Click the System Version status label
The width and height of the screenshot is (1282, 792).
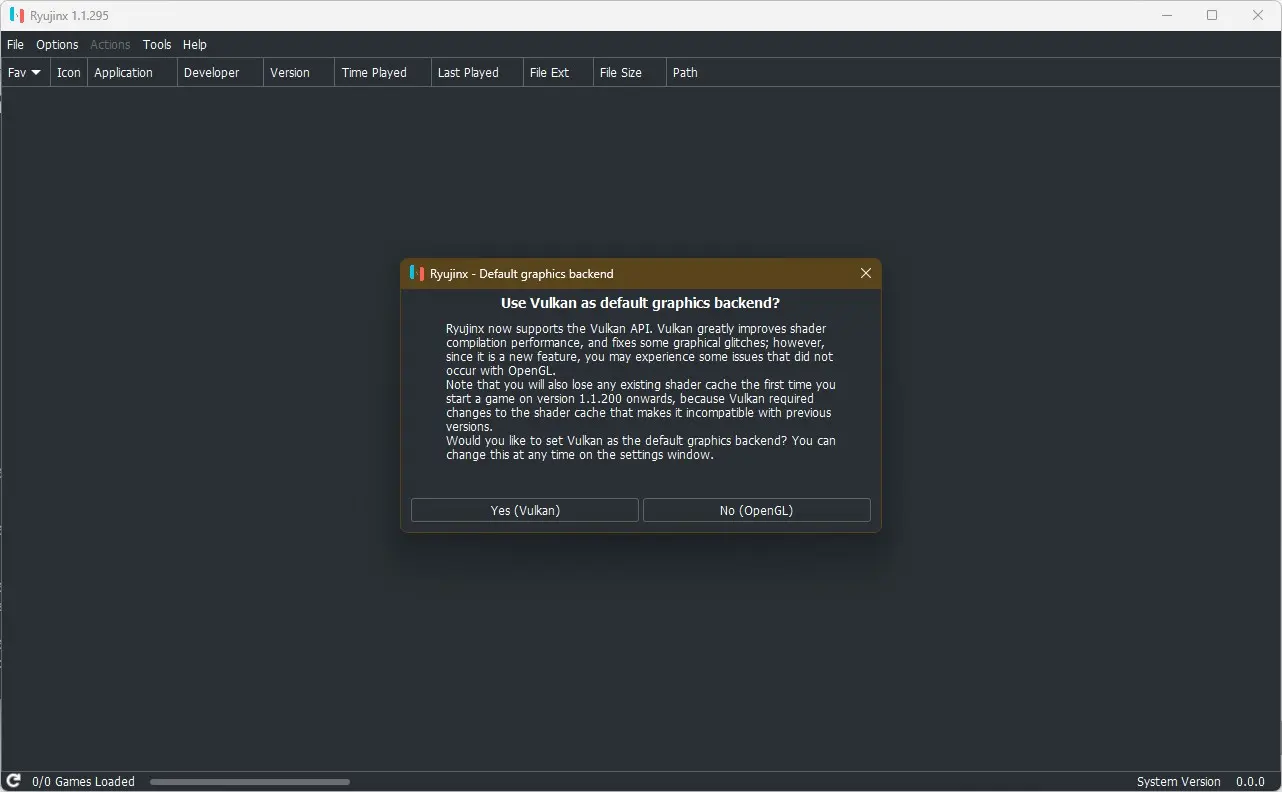tap(1178, 782)
